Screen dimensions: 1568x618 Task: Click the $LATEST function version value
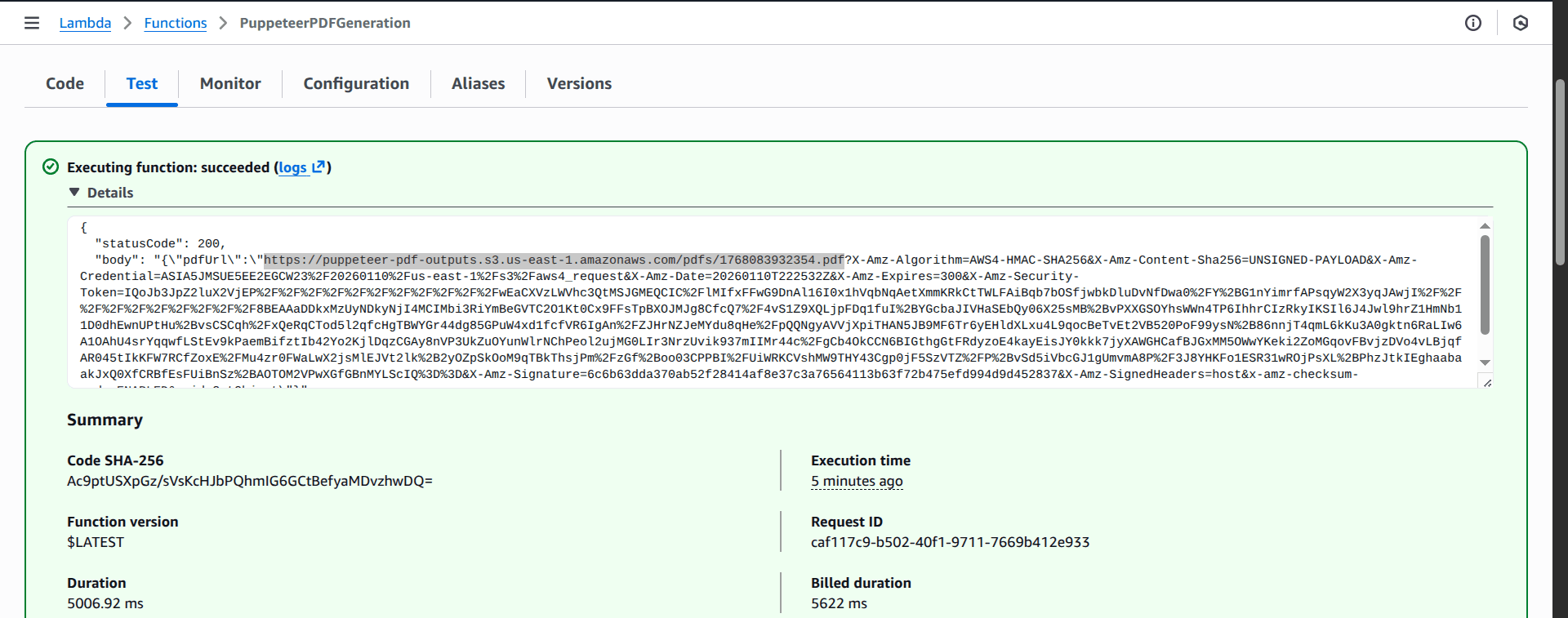(x=96, y=542)
